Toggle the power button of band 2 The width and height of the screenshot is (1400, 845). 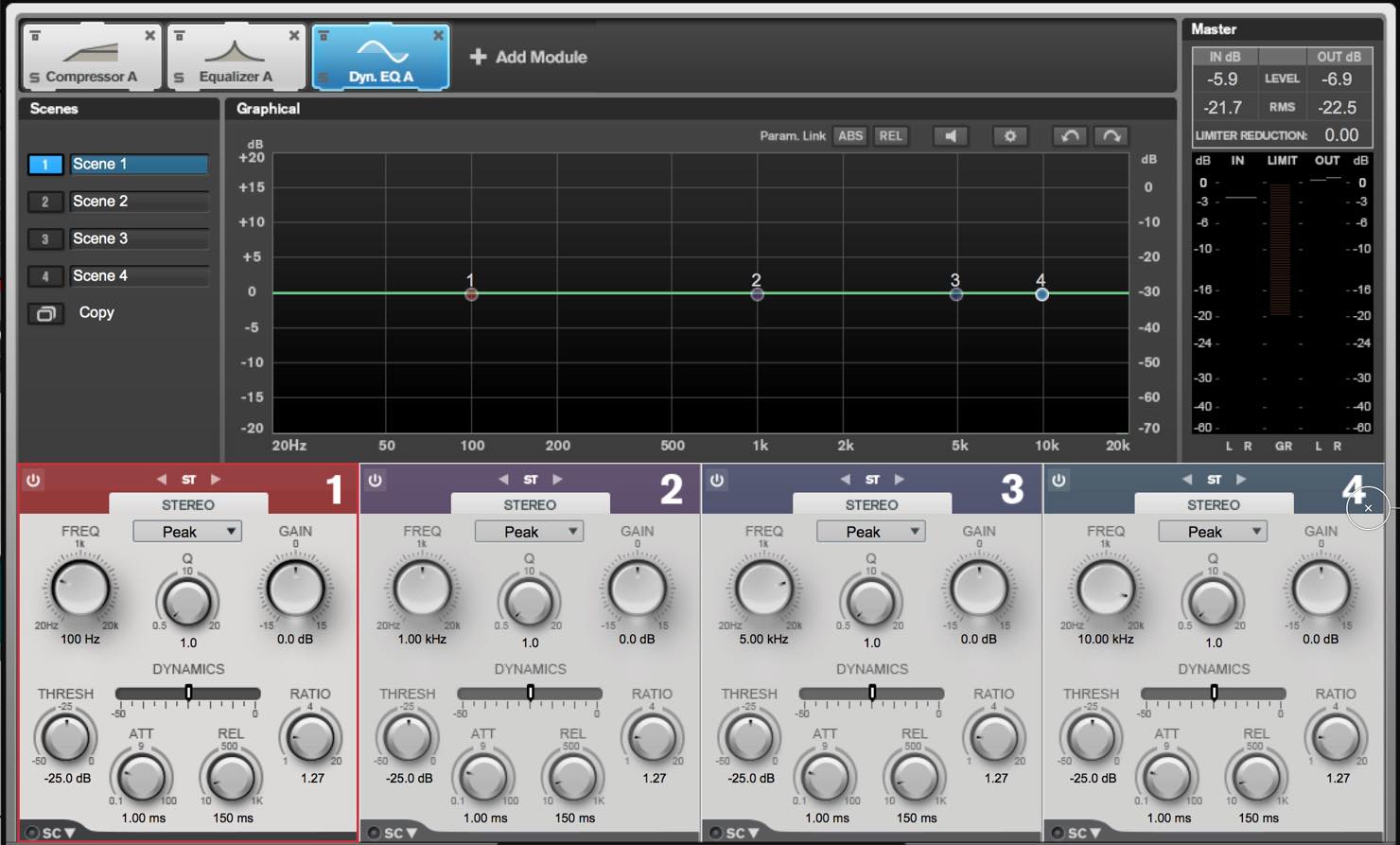[376, 481]
